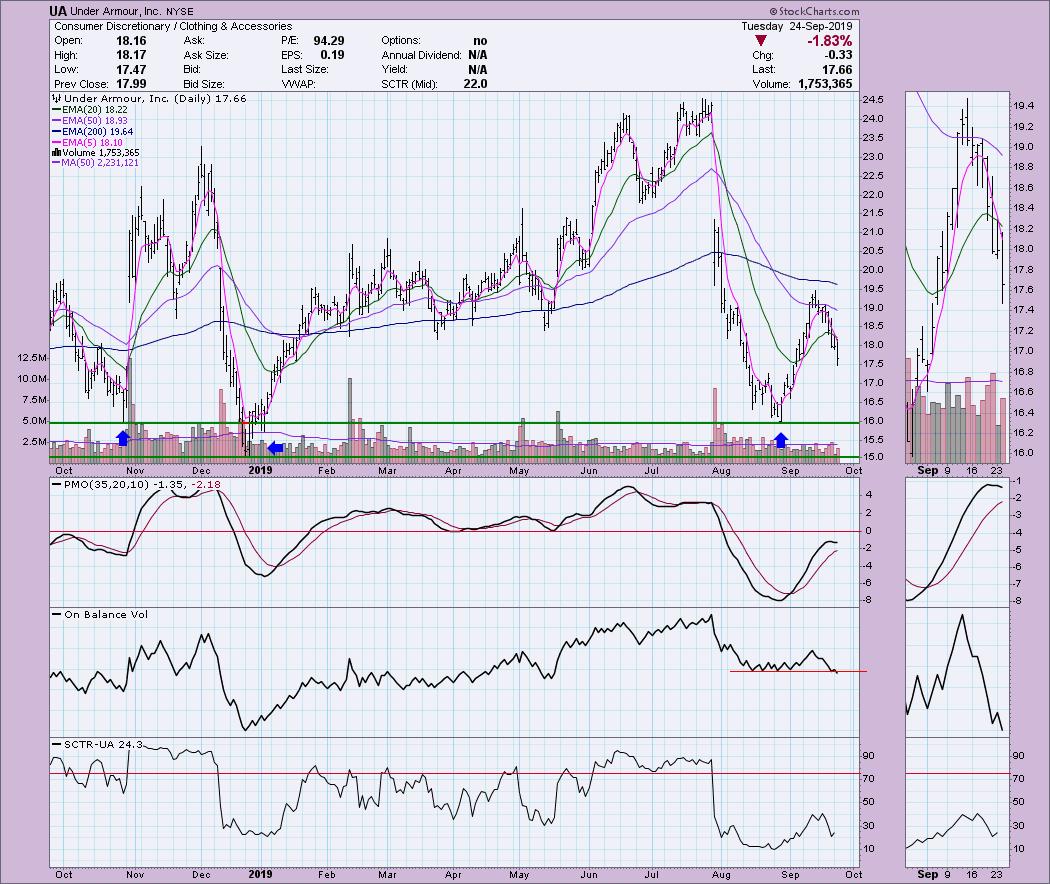Click the Prev Close value 17.99
Viewport: 1050px width, 884px height.
tap(131, 84)
